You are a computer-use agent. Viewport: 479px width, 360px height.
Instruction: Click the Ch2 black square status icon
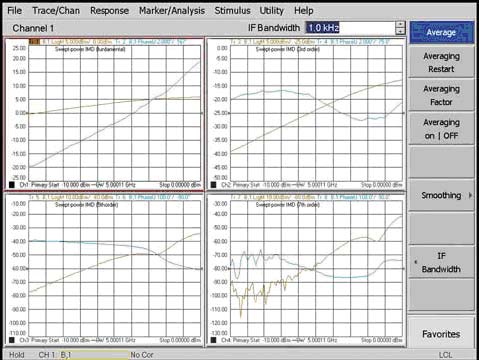click(x=213, y=185)
